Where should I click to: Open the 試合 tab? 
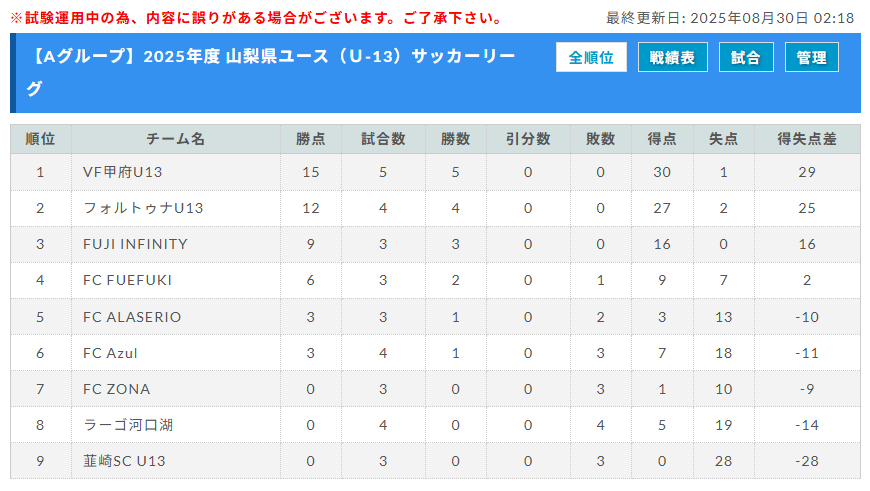coord(746,57)
